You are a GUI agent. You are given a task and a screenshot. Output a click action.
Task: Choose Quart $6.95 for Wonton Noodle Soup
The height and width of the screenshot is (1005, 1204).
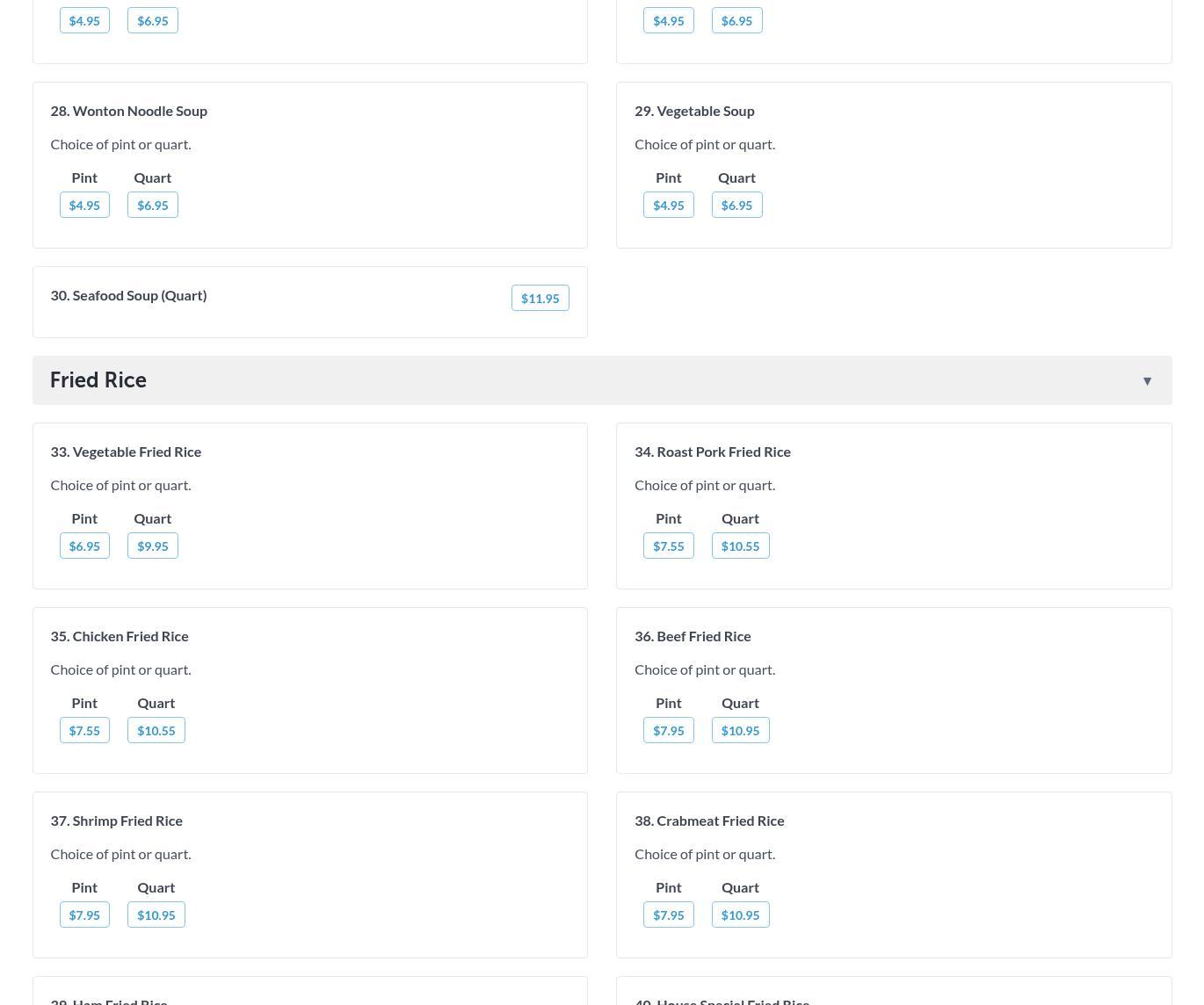[152, 206]
